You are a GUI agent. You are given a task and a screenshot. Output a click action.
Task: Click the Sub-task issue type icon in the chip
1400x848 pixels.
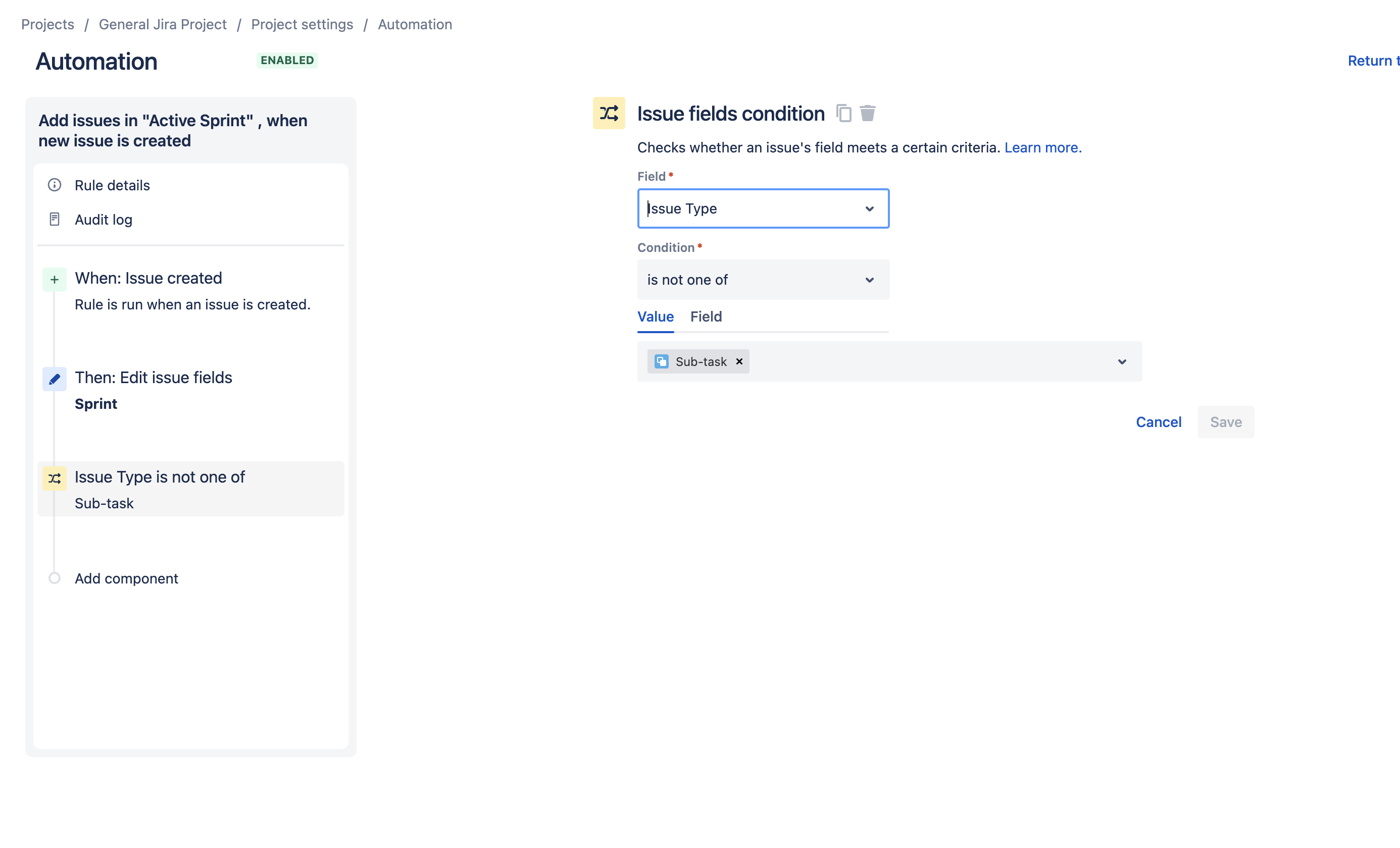[661, 361]
